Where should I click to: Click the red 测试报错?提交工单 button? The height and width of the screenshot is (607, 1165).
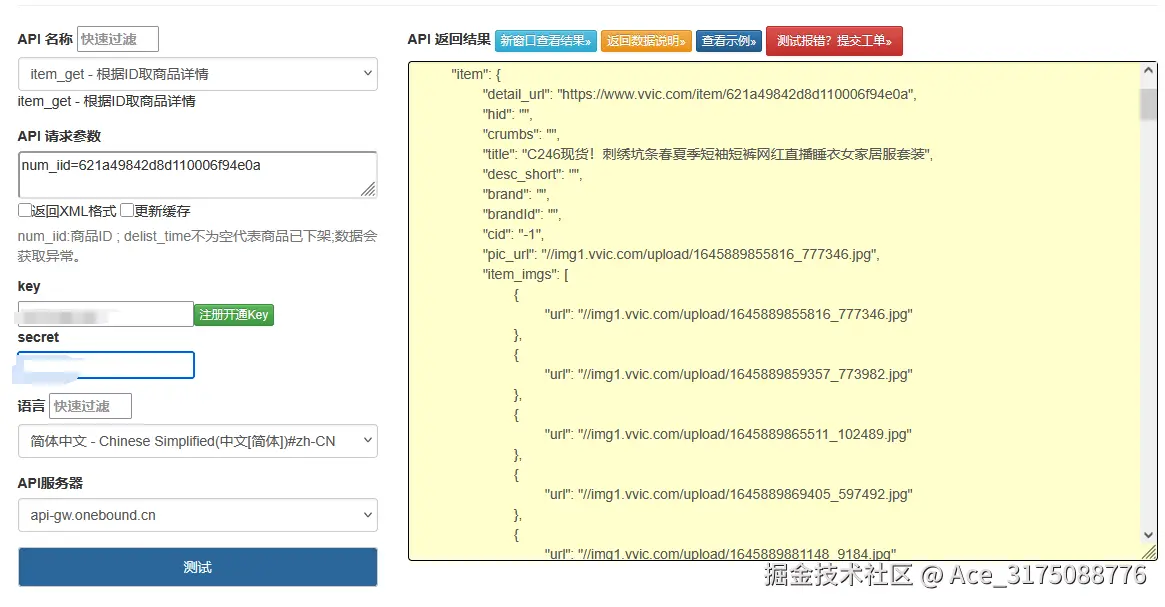[834, 41]
